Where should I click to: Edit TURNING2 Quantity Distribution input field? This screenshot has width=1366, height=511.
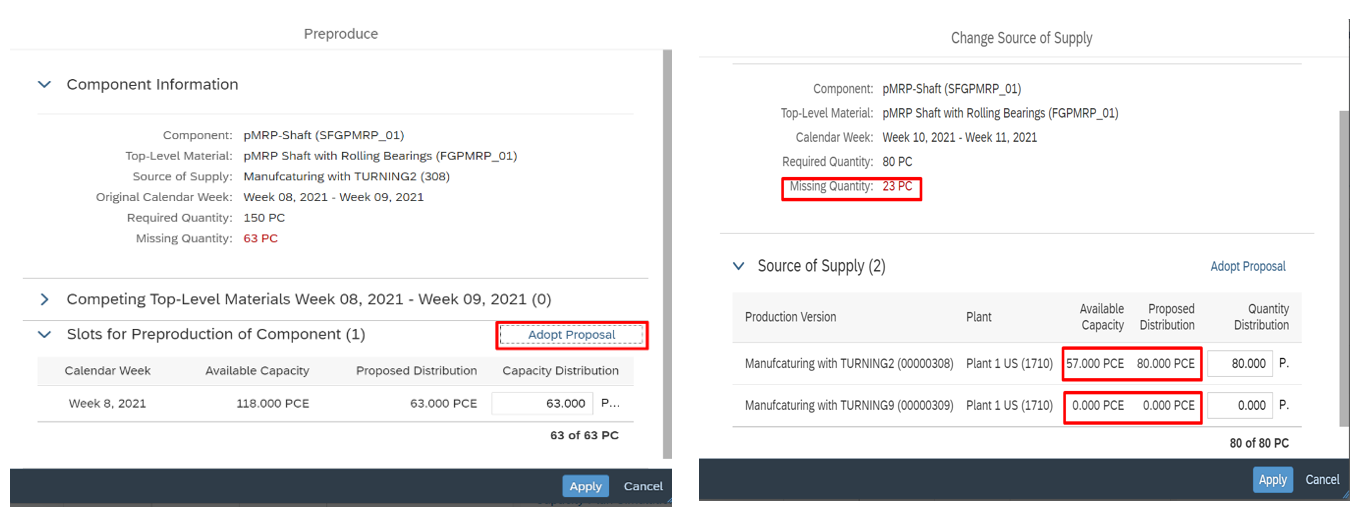click(x=1239, y=364)
